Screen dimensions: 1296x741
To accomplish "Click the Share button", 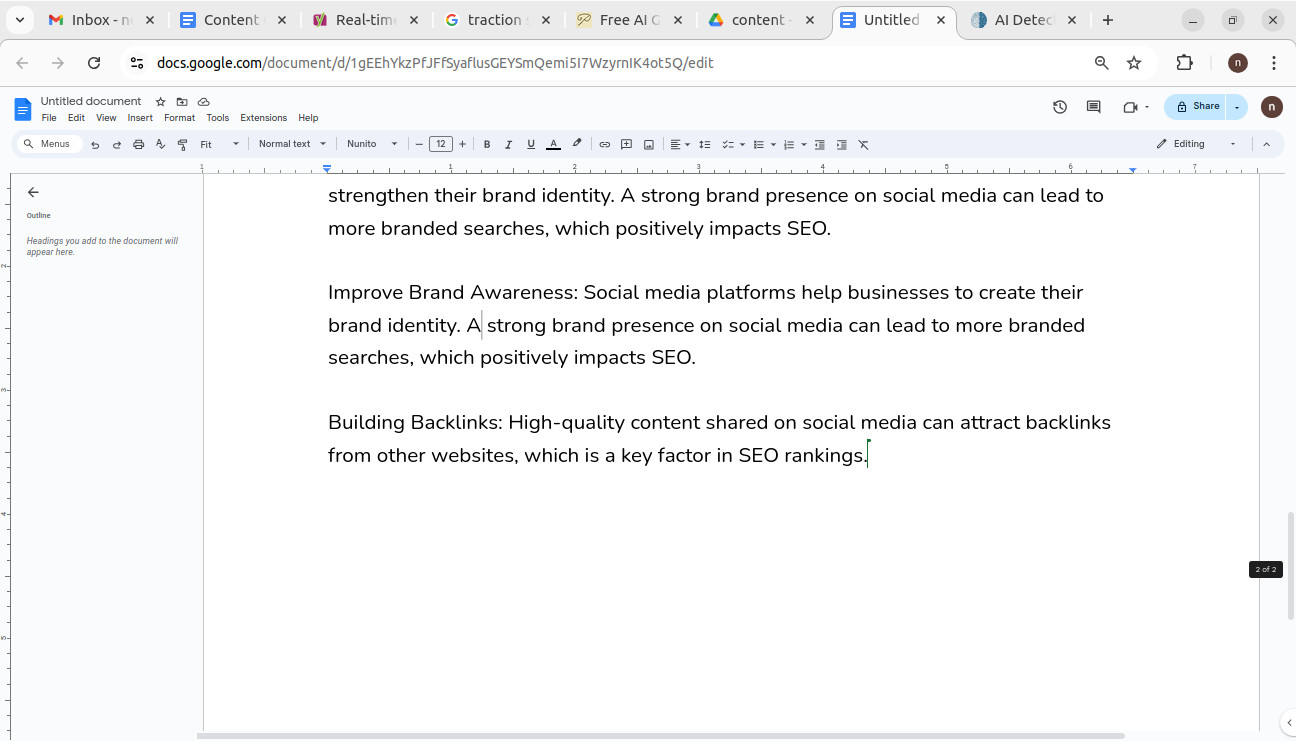I will click(1196, 107).
